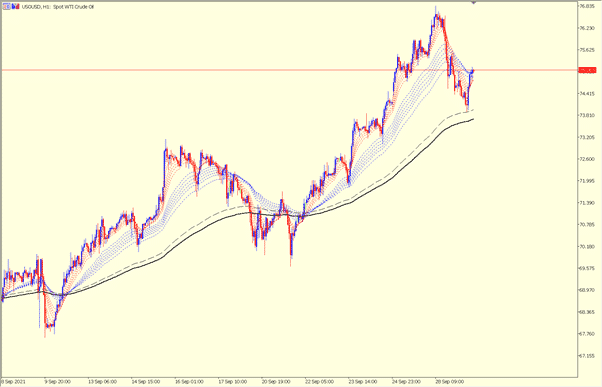Viewport: 602px width, 387px height.
Task: Click the 9 Sep 20:00 time label
Action: 58,382
